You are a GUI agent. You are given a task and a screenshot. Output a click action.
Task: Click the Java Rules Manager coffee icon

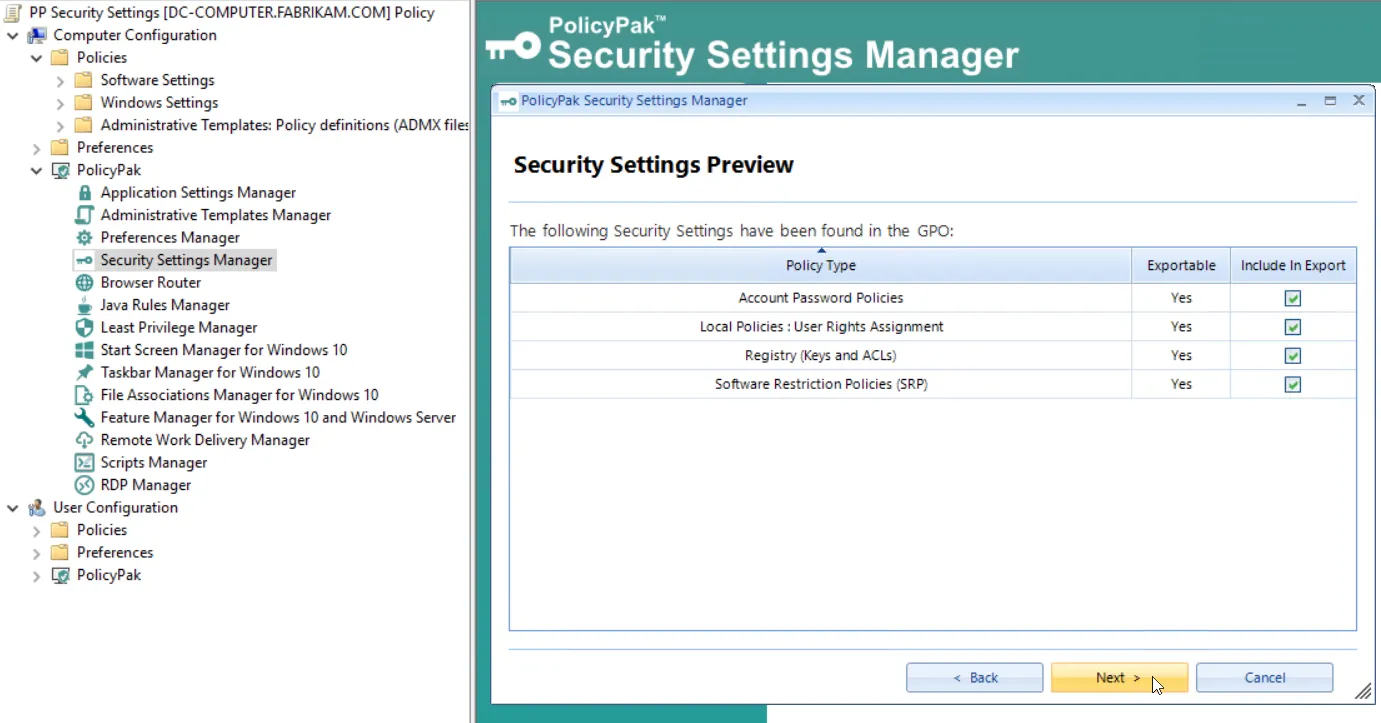click(x=84, y=305)
